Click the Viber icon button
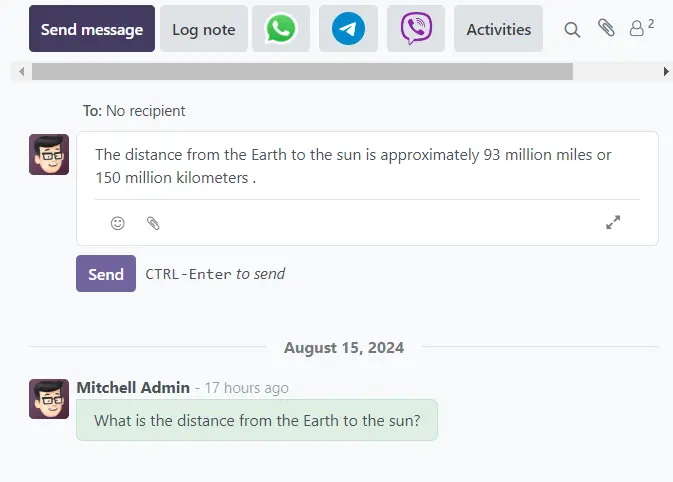Image resolution: width=673 pixels, height=482 pixels. [416, 29]
